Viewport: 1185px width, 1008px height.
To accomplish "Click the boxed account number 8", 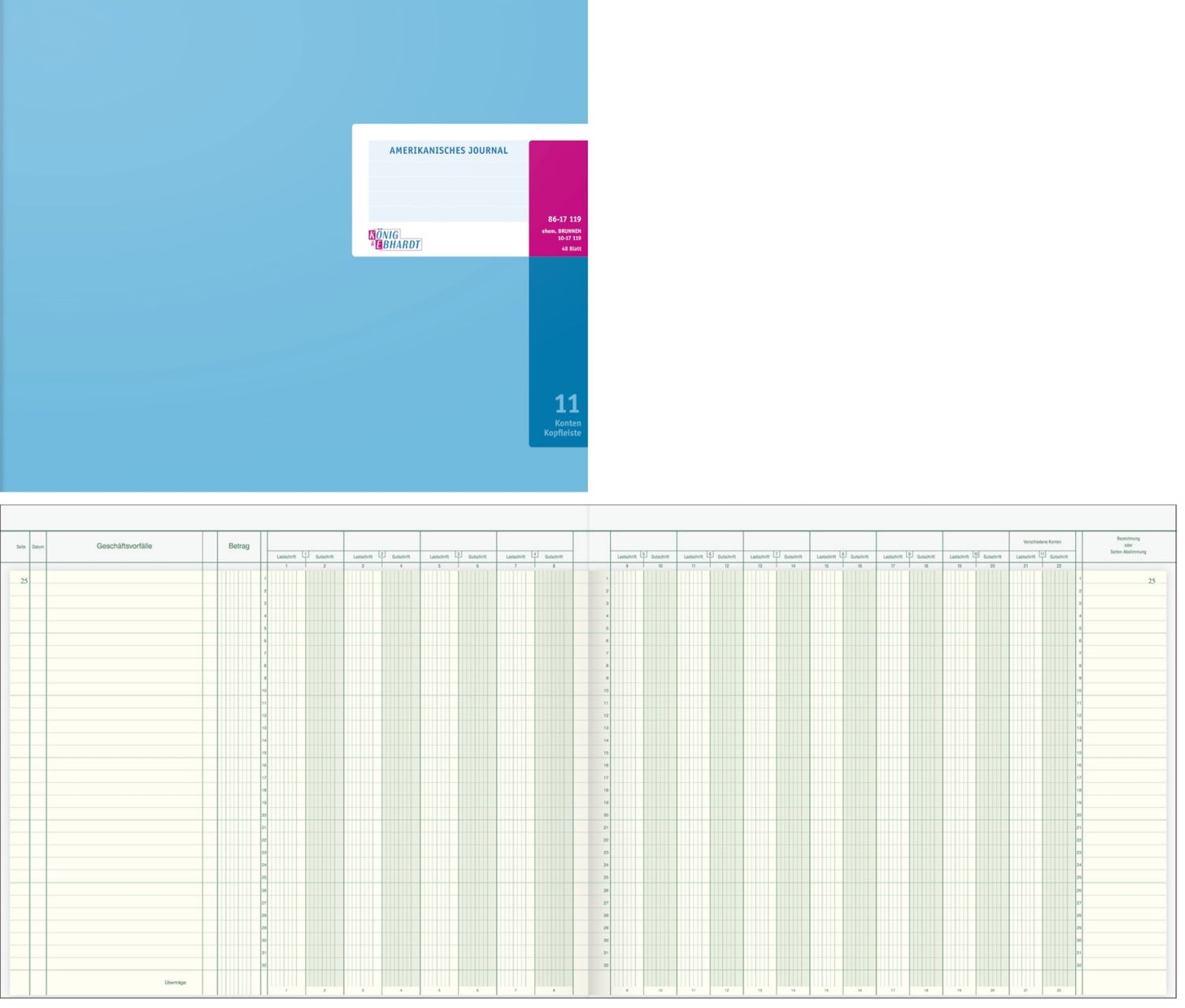I will [x=843, y=555].
